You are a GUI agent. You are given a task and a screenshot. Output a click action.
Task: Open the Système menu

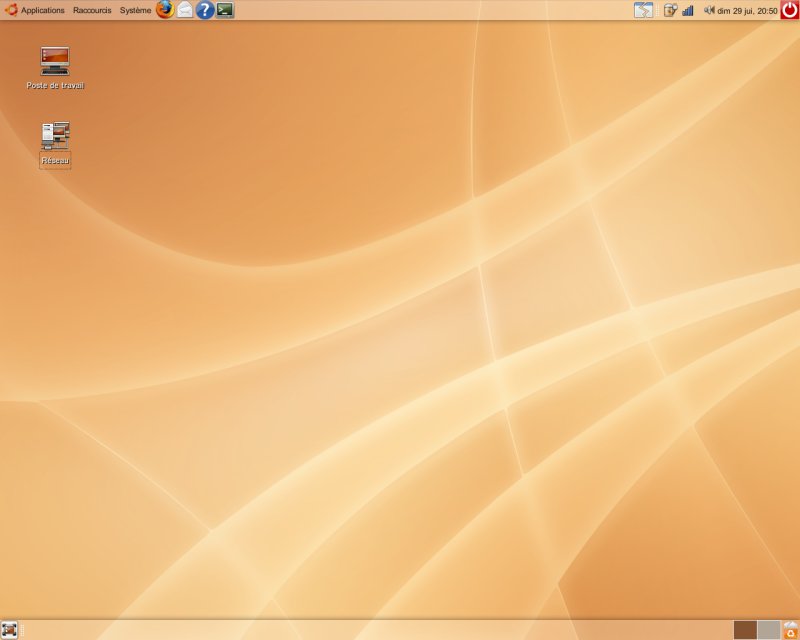pos(135,10)
